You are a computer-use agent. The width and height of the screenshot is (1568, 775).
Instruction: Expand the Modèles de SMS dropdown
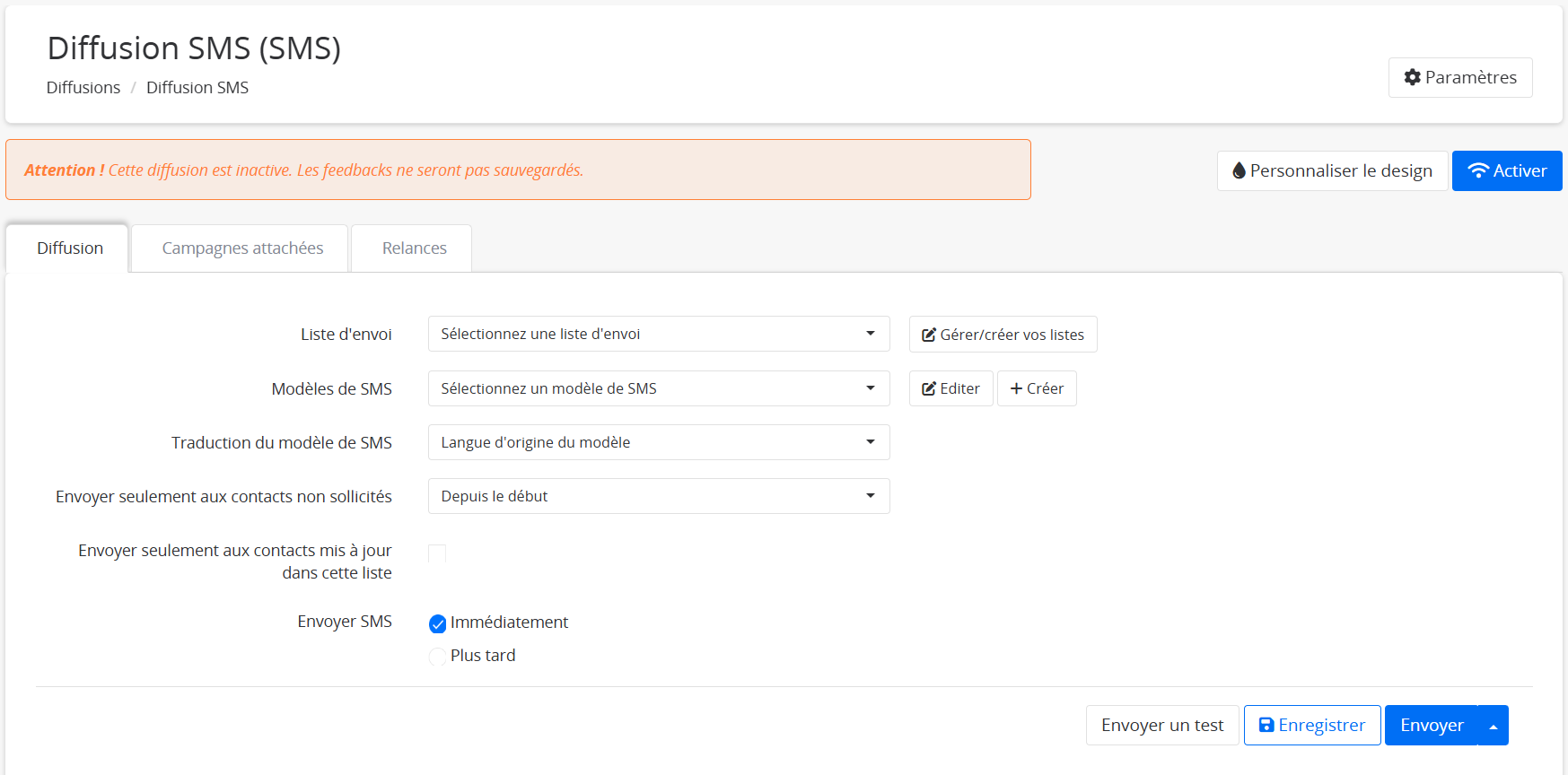click(658, 388)
